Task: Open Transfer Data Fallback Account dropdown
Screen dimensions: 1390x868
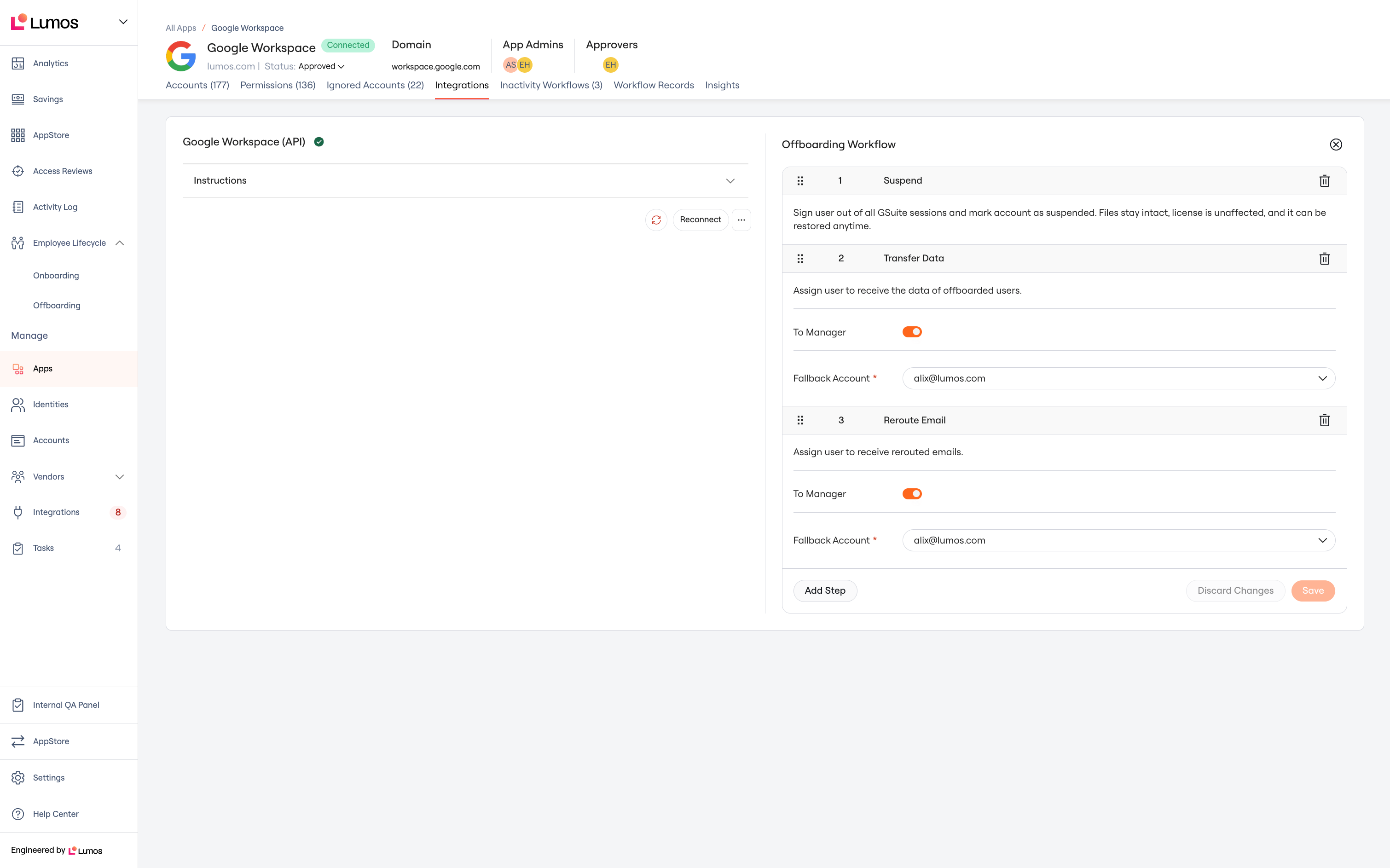Action: 1118,378
